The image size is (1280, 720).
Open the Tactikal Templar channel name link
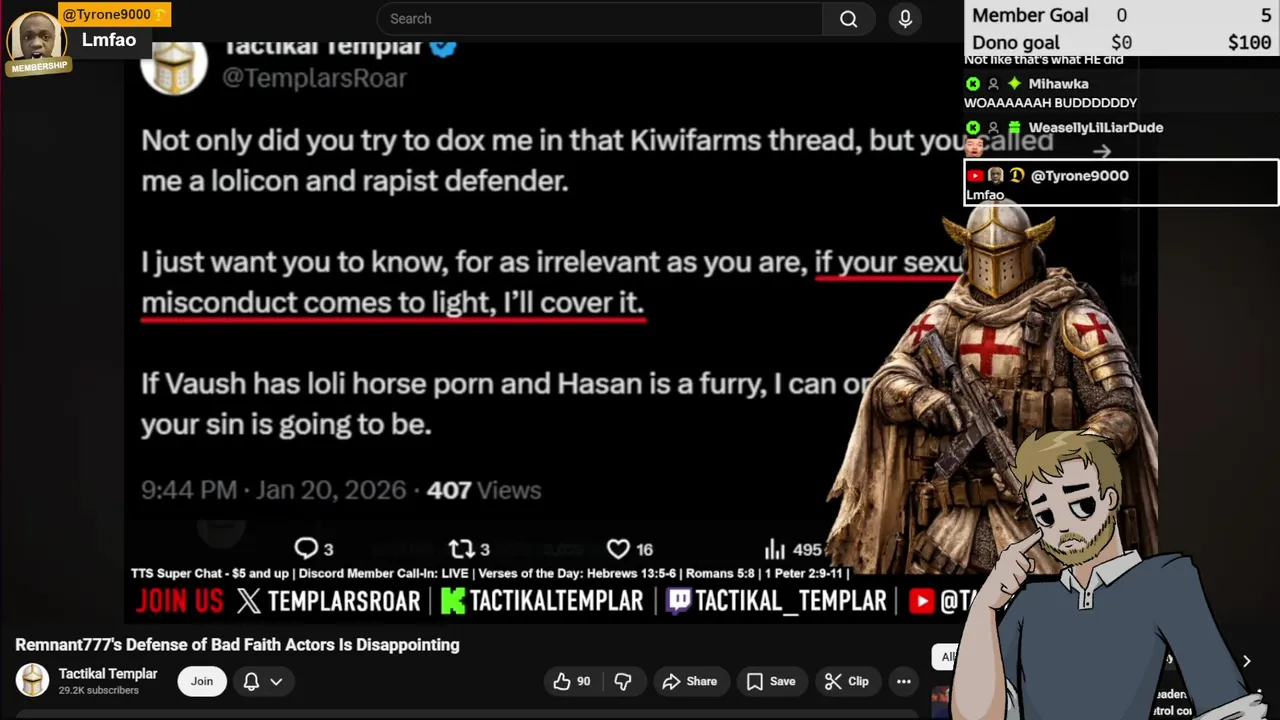[108, 674]
